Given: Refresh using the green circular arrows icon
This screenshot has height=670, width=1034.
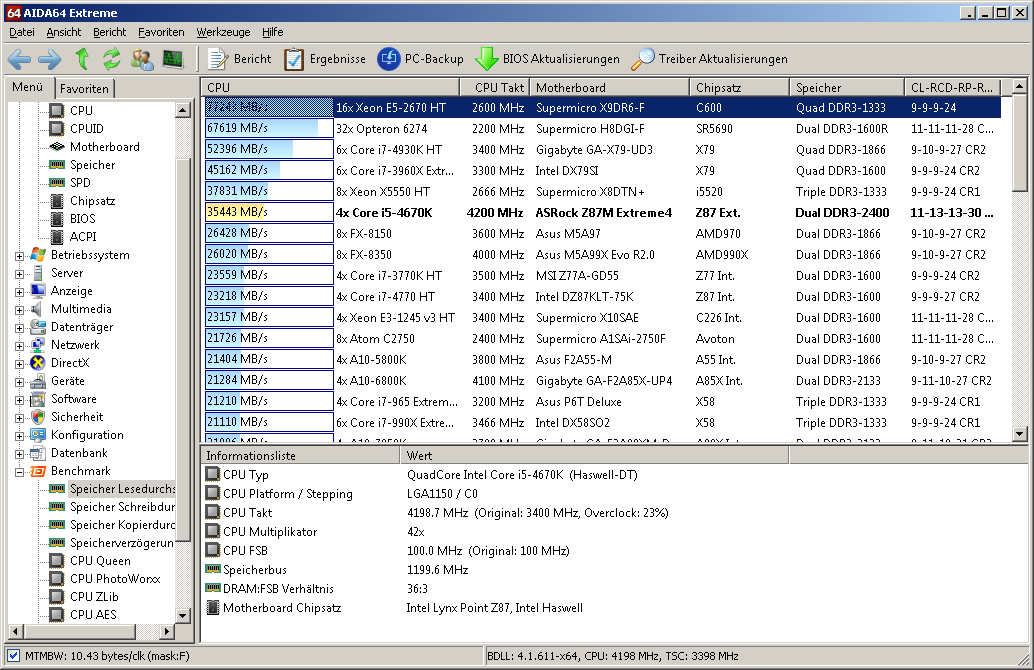Looking at the screenshot, I should pos(112,59).
